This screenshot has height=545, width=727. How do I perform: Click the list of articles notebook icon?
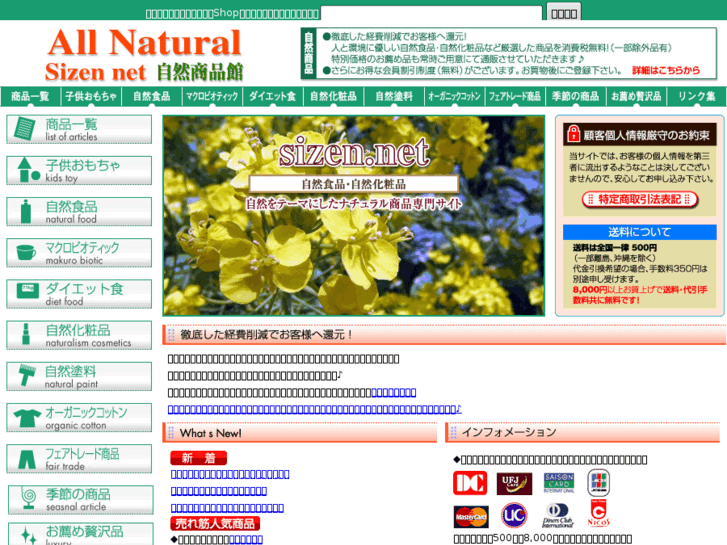coord(24,128)
